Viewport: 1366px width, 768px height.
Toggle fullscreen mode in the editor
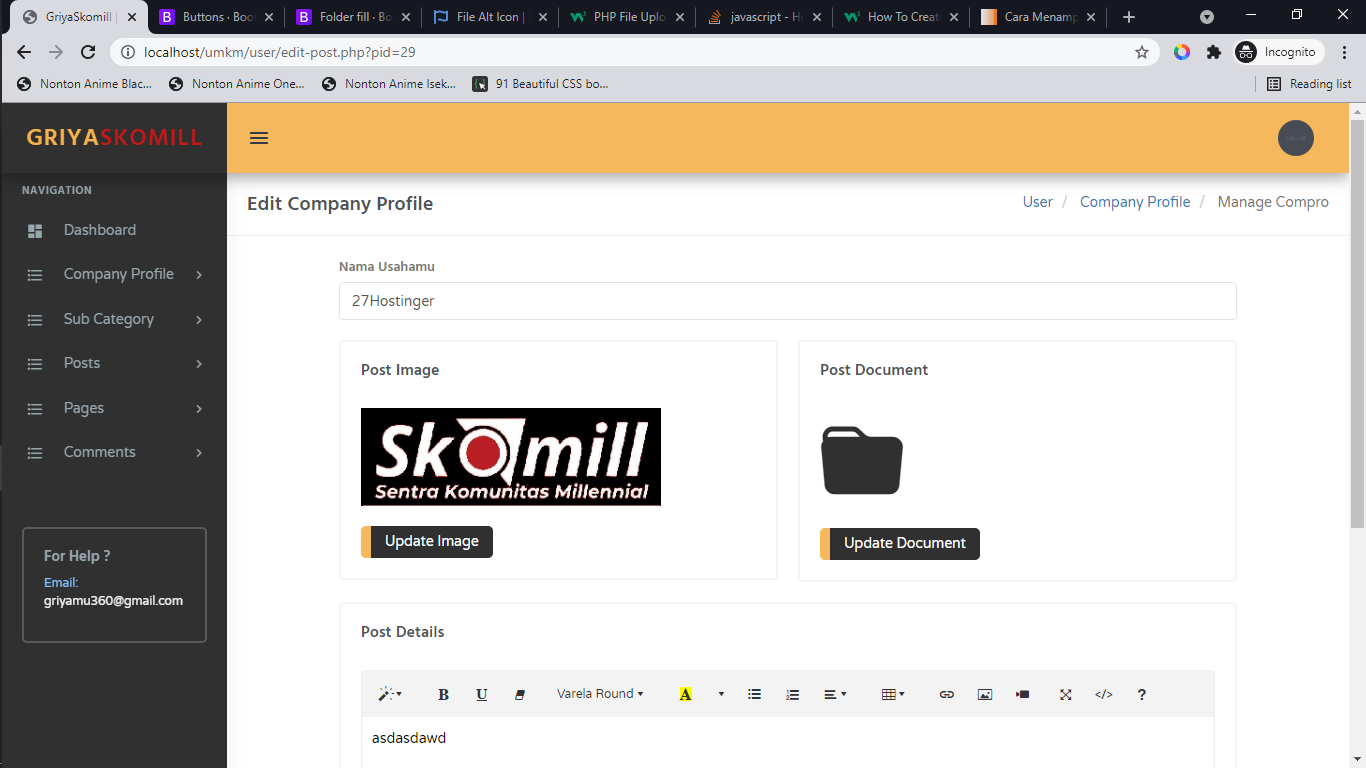point(1065,695)
